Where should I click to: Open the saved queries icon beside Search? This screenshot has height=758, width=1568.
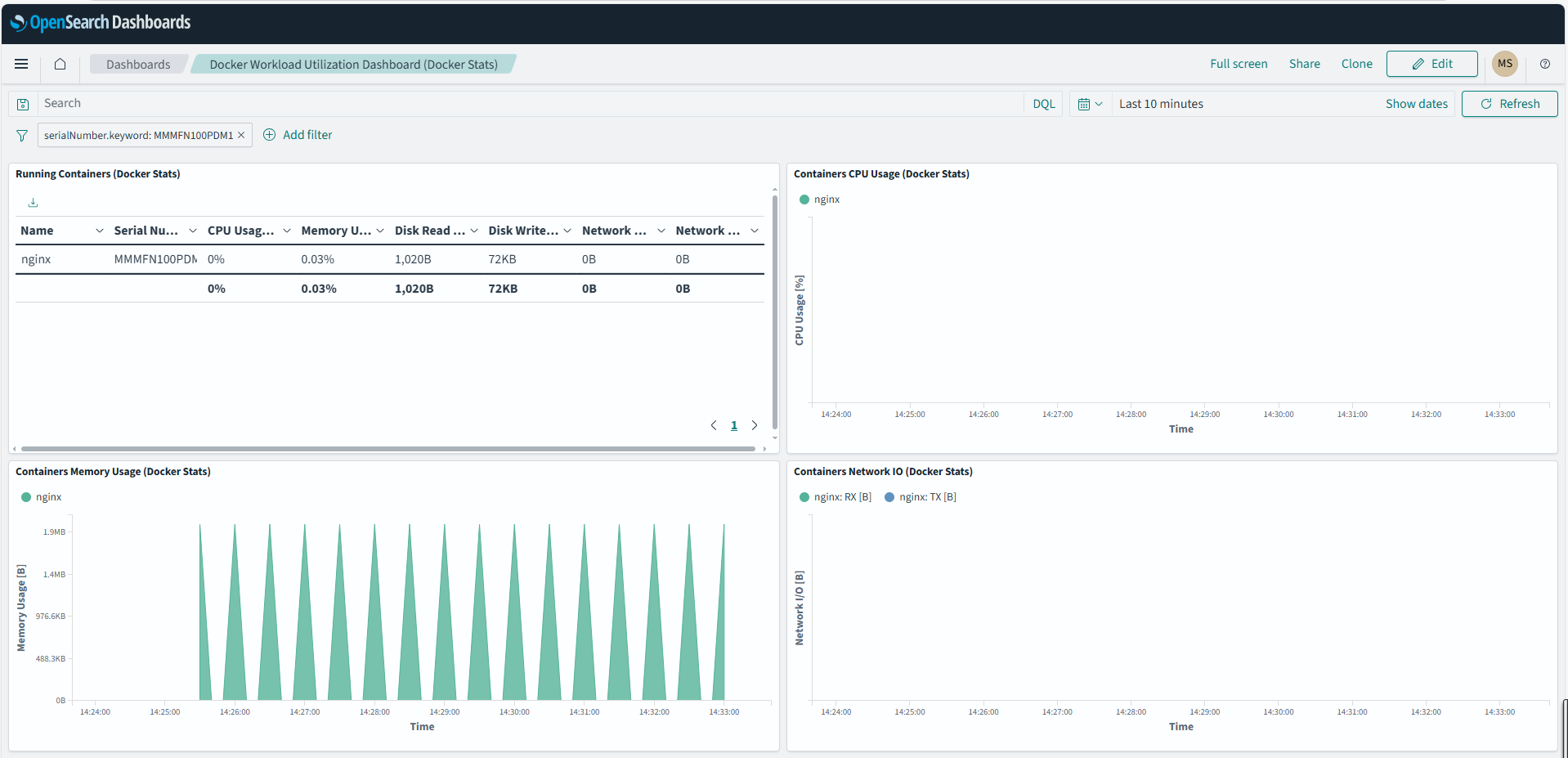click(x=22, y=103)
